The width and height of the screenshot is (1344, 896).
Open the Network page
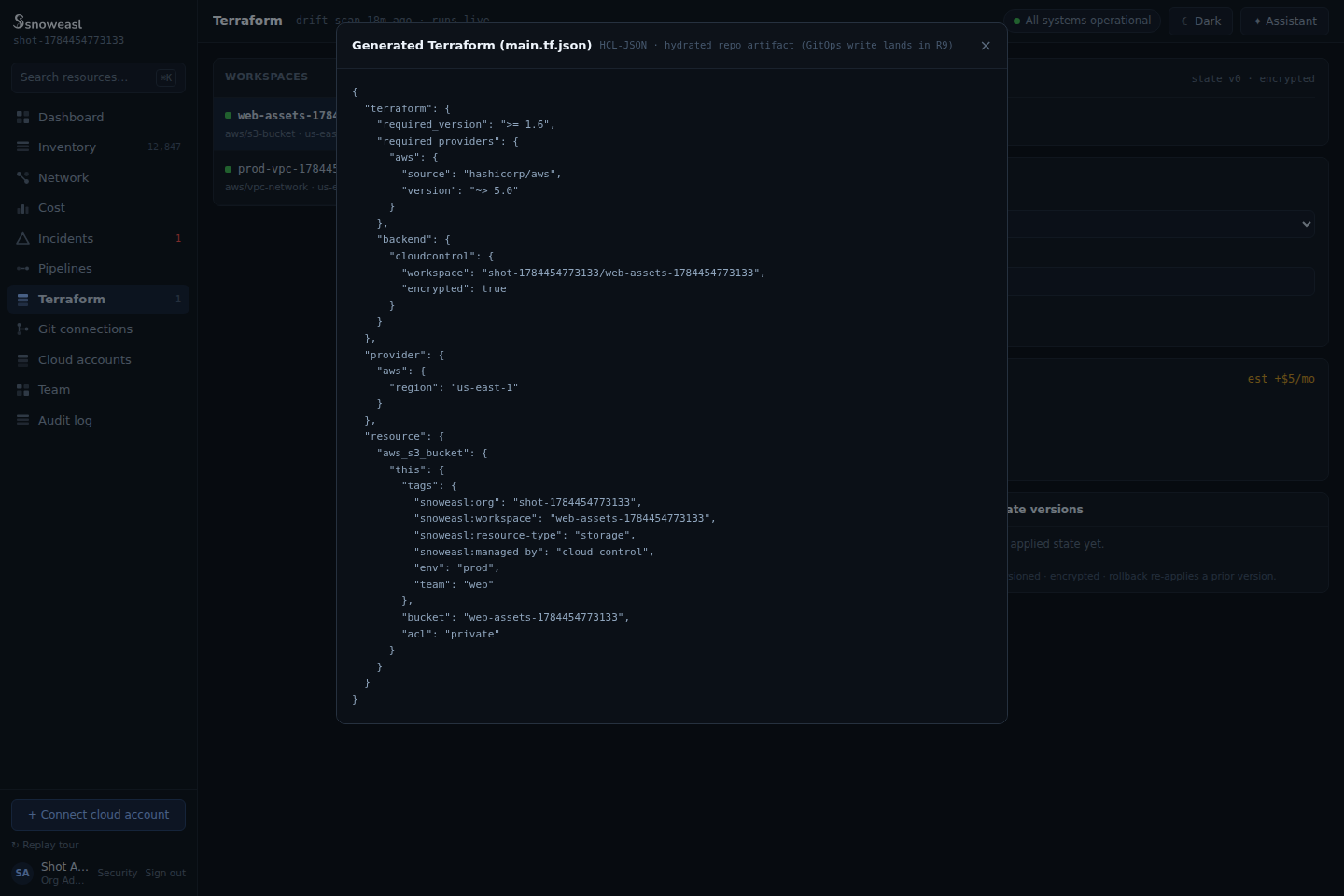tap(98, 177)
